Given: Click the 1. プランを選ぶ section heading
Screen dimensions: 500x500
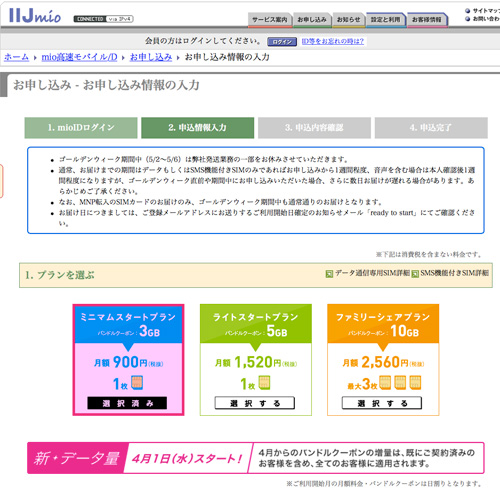Looking at the screenshot, I should 60,275.
